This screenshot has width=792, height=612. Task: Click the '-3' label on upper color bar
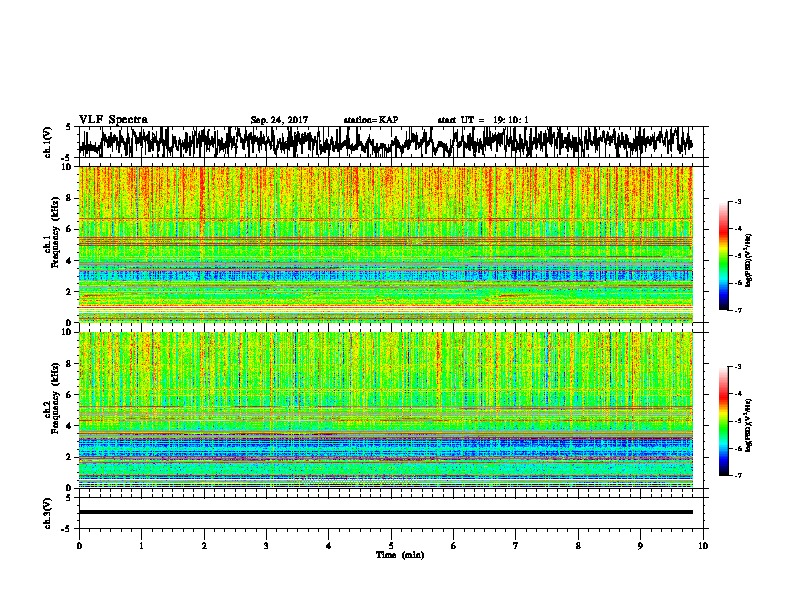click(737, 201)
